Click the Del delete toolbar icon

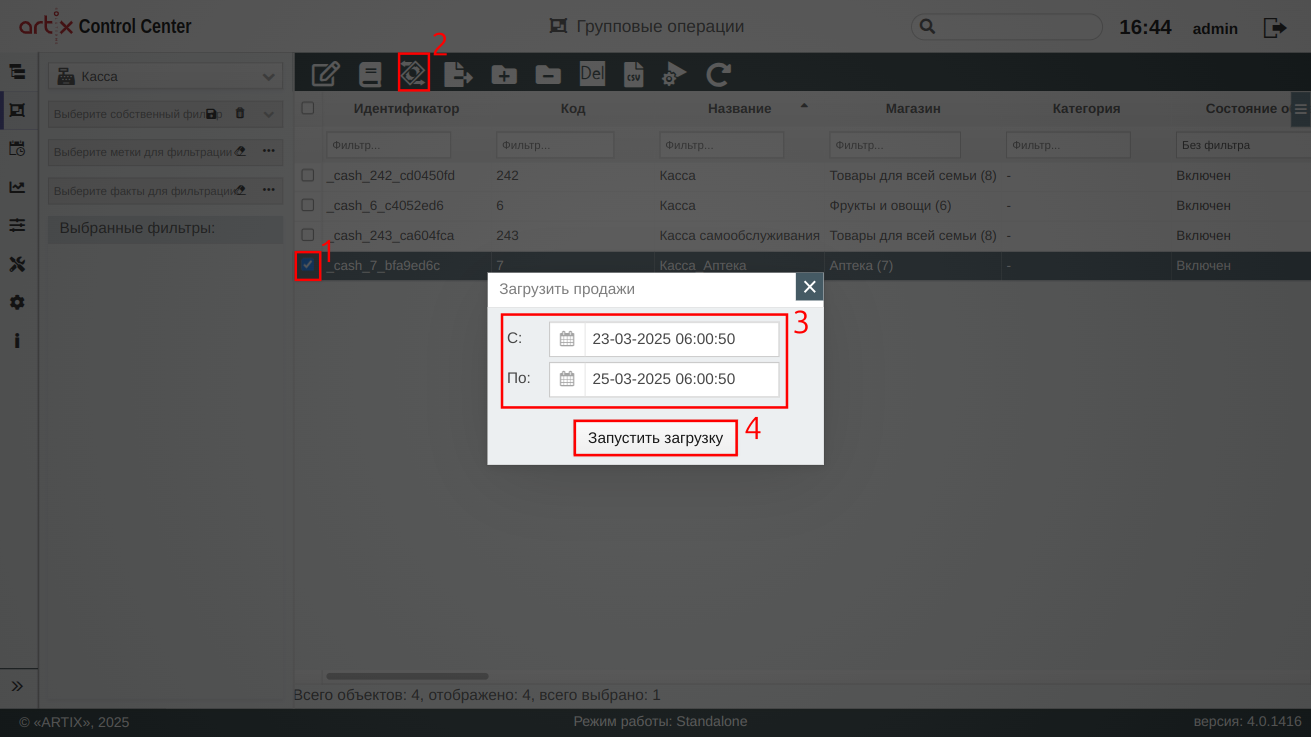tap(592, 74)
